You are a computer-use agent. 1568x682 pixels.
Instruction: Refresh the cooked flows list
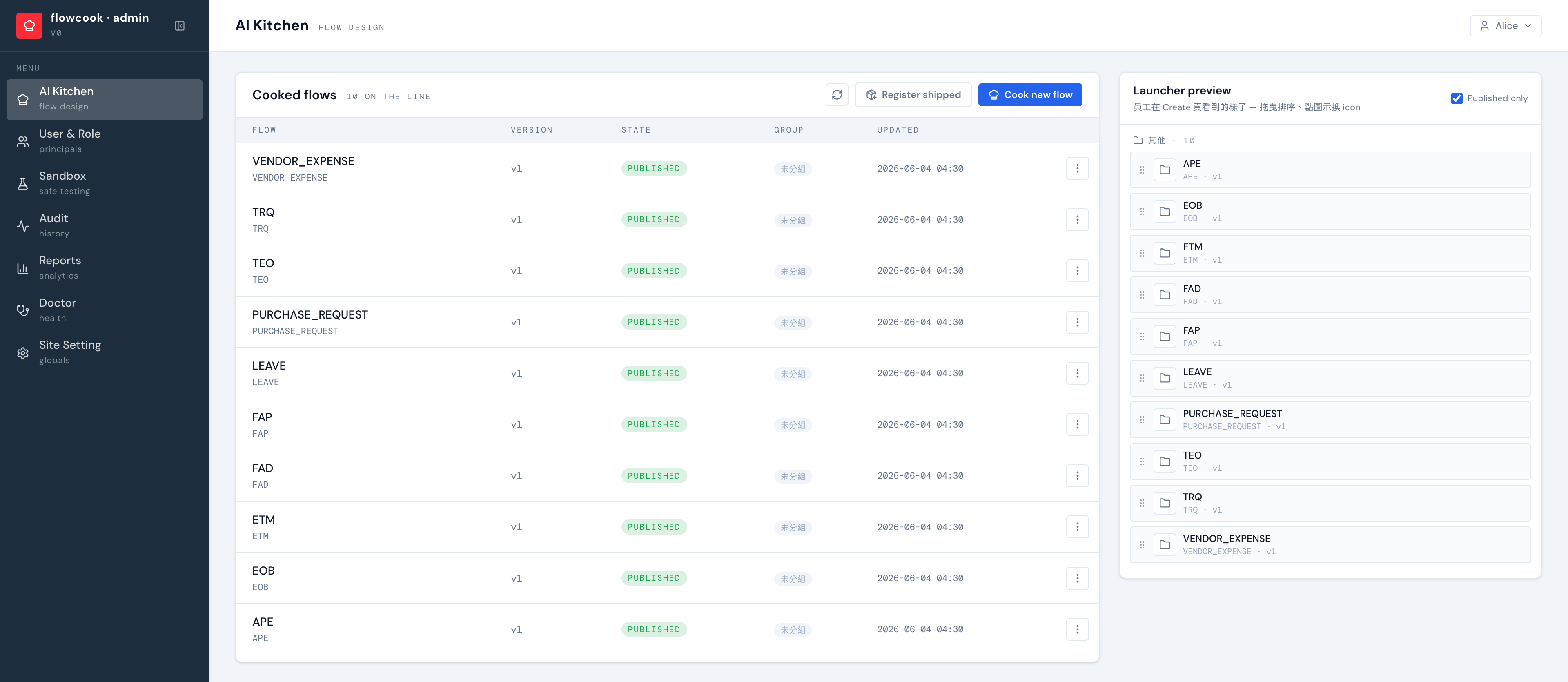coord(837,95)
